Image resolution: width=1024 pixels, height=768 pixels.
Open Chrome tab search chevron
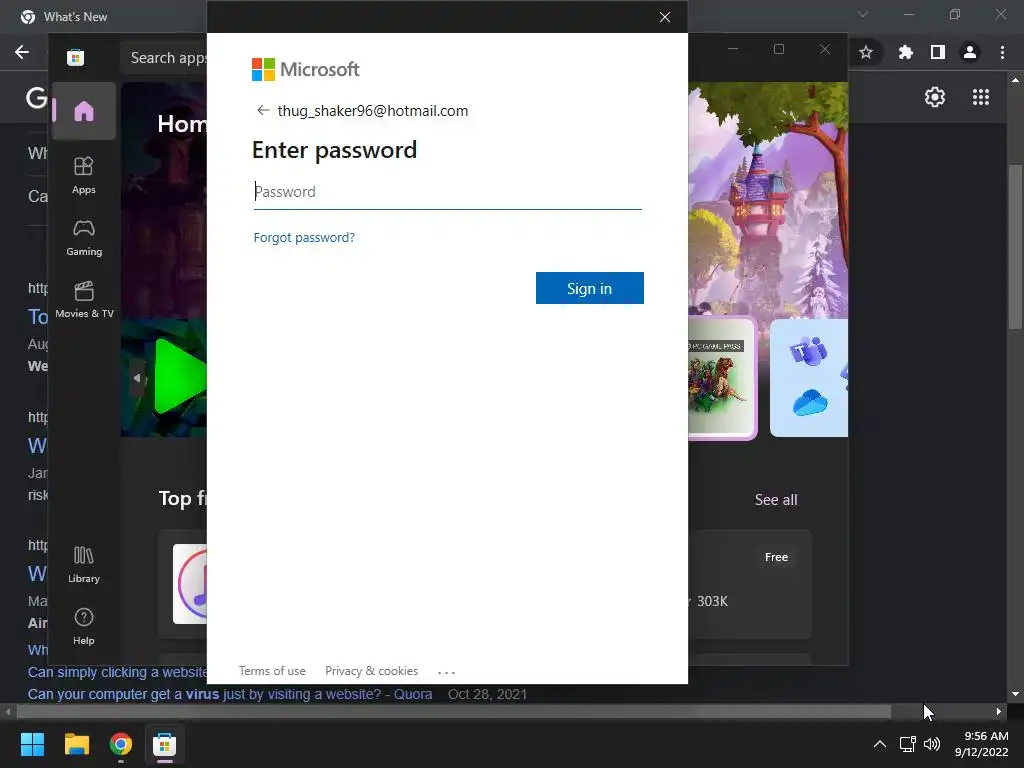point(863,14)
